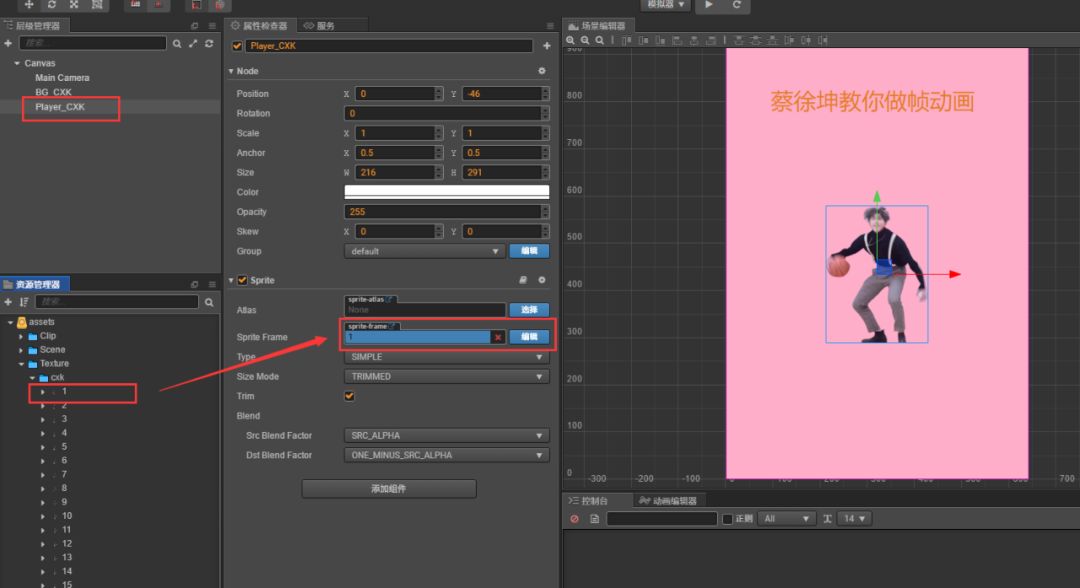Open the node Color swatch

446,191
